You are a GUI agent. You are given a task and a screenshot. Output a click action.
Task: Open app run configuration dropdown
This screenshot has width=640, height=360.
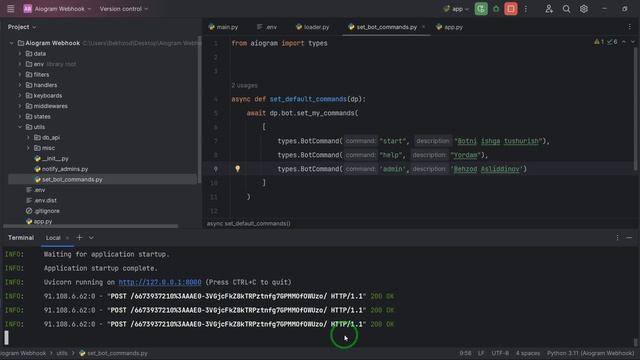(456, 9)
